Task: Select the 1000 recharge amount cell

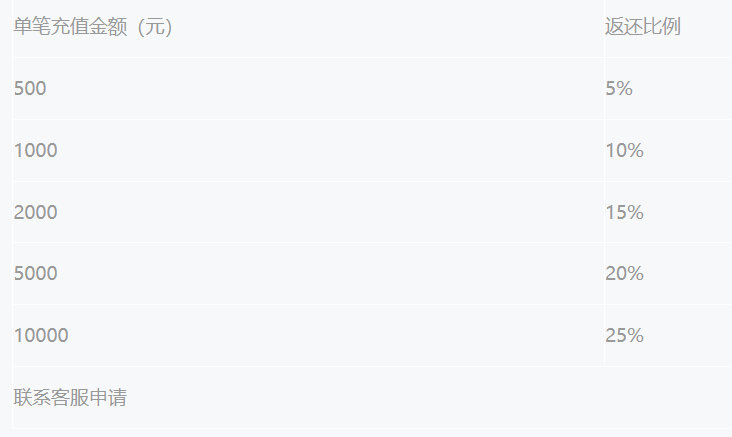Action: point(36,150)
